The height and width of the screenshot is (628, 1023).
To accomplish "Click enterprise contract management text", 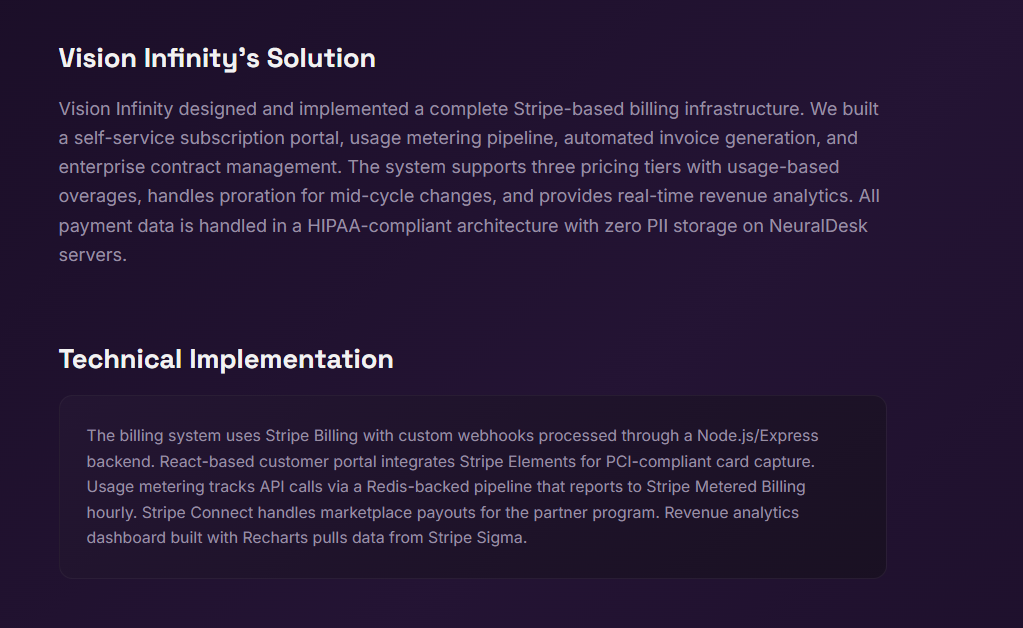I will (x=198, y=167).
